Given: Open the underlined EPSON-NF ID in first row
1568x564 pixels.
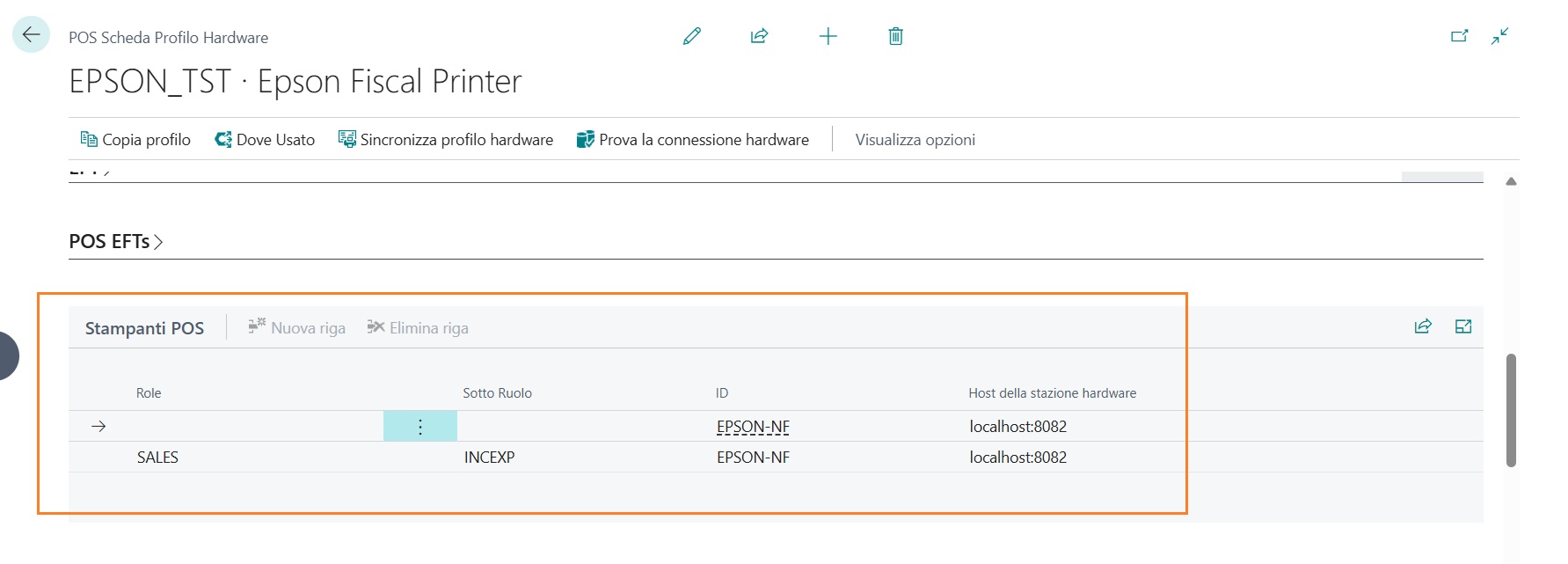Looking at the screenshot, I should click(x=754, y=427).
